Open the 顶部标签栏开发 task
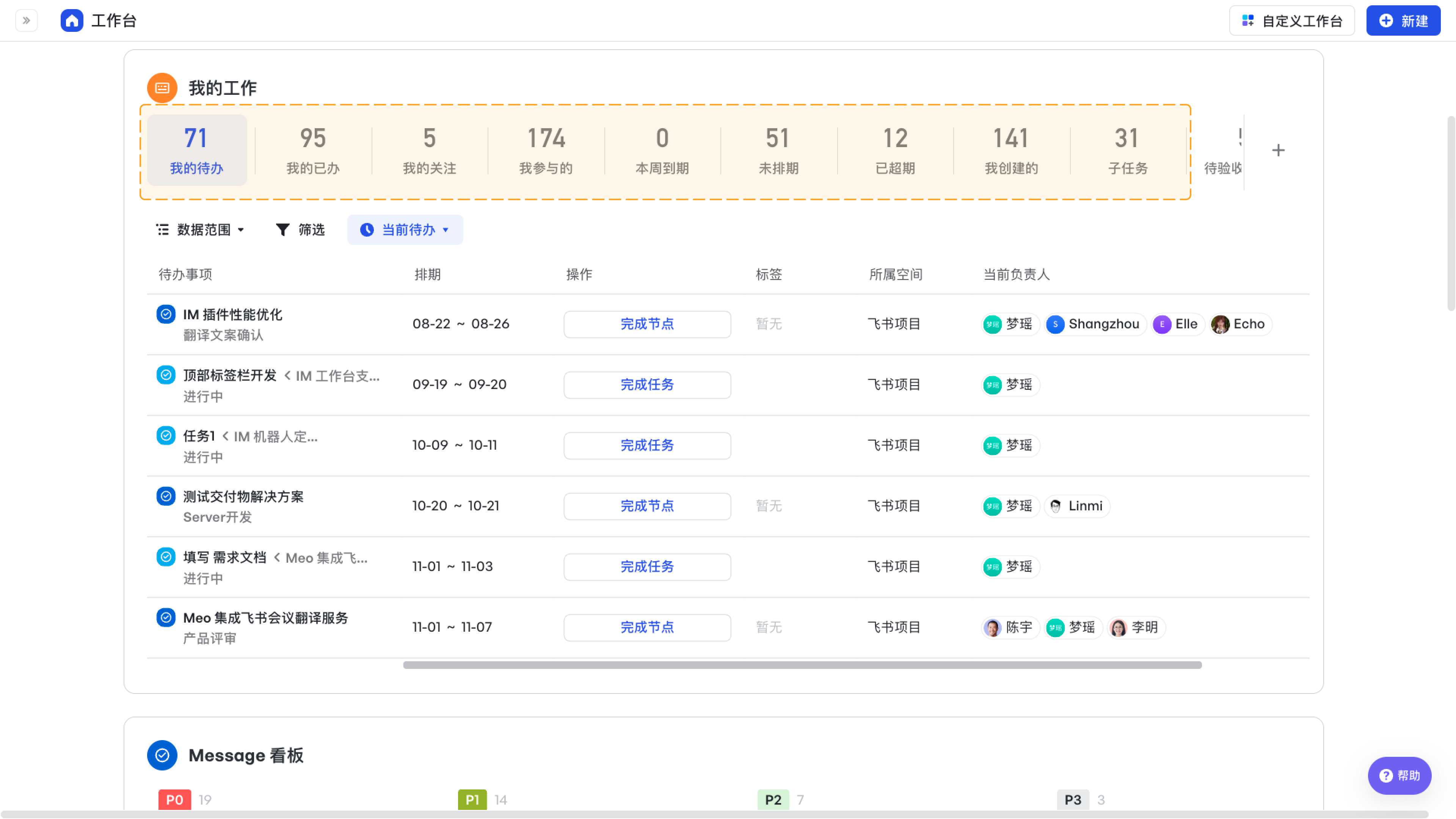 (x=229, y=375)
